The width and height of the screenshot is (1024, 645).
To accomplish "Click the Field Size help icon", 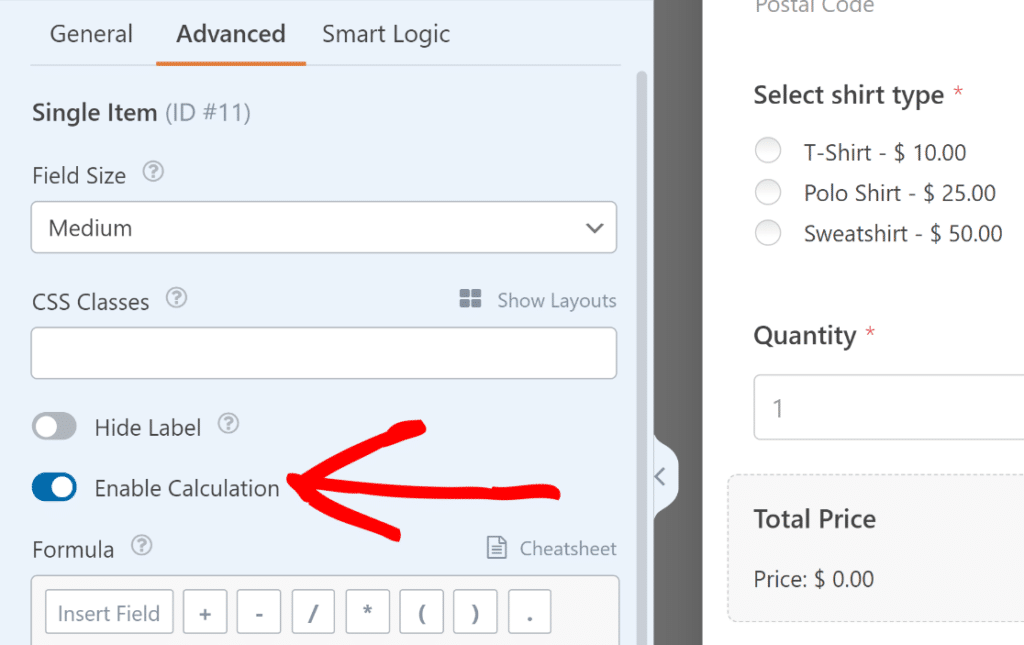I will tap(153, 173).
